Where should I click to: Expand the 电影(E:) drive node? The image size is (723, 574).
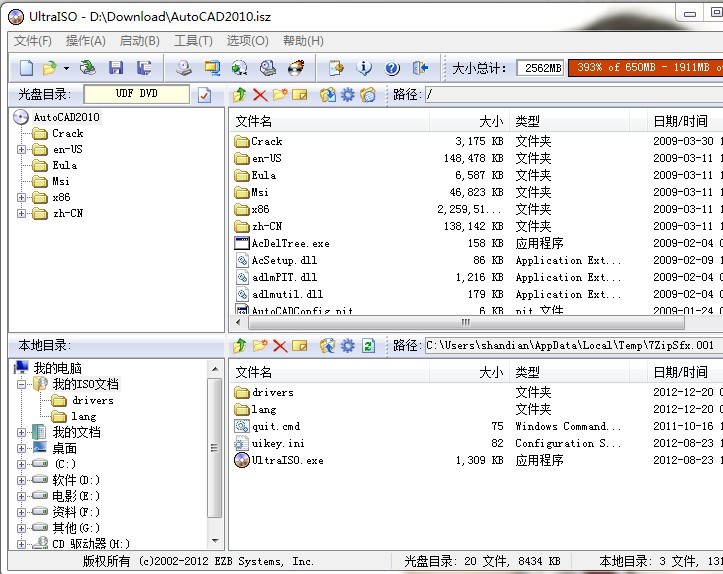[21, 496]
